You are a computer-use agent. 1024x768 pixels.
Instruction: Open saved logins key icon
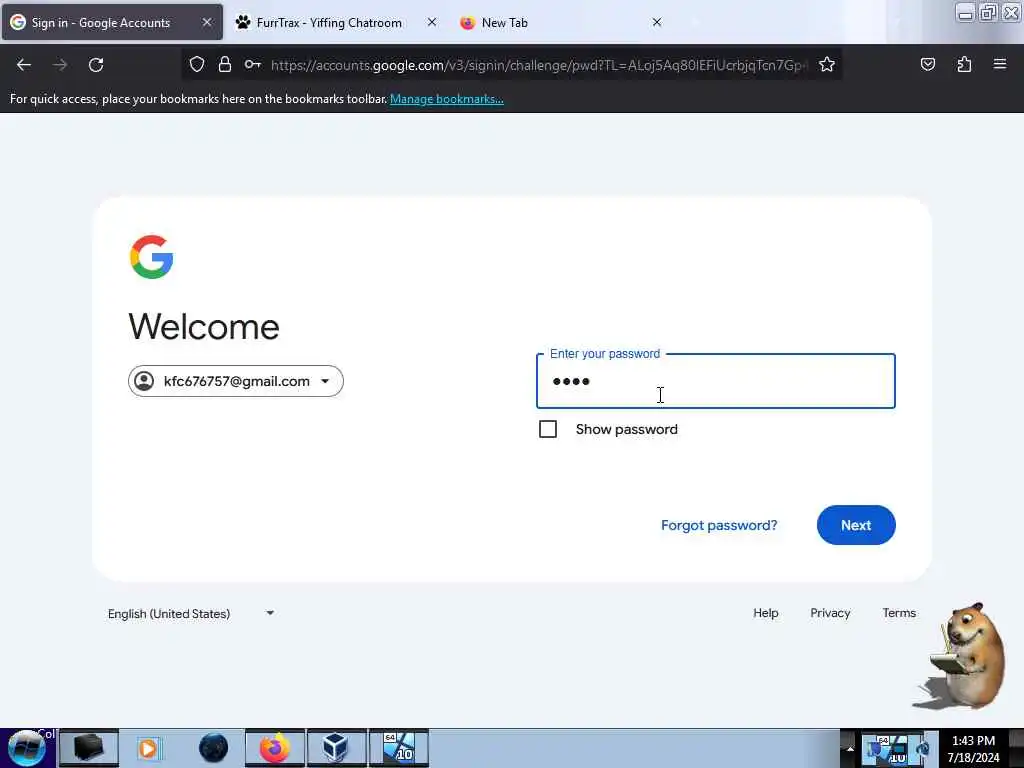pos(253,64)
